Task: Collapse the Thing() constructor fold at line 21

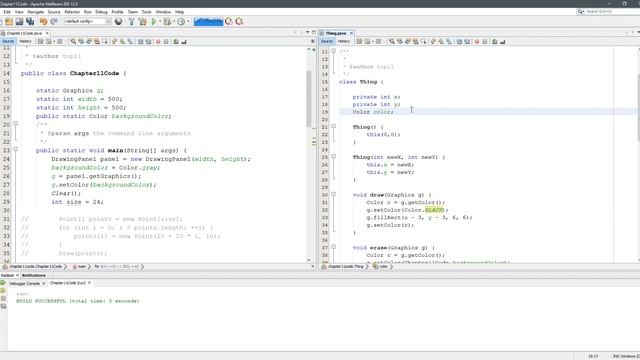Action: tap(333, 127)
